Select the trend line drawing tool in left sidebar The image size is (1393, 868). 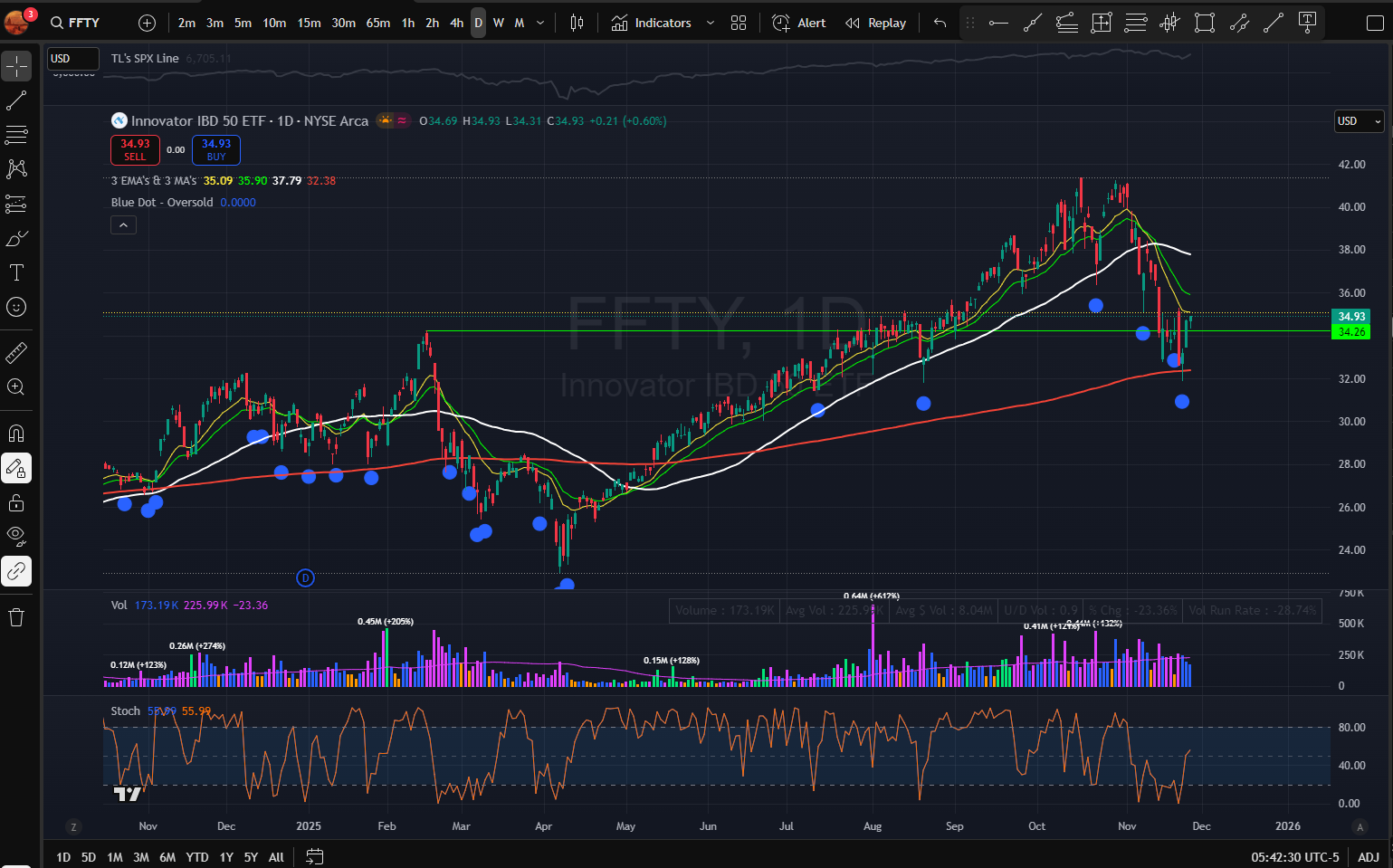[x=16, y=100]
